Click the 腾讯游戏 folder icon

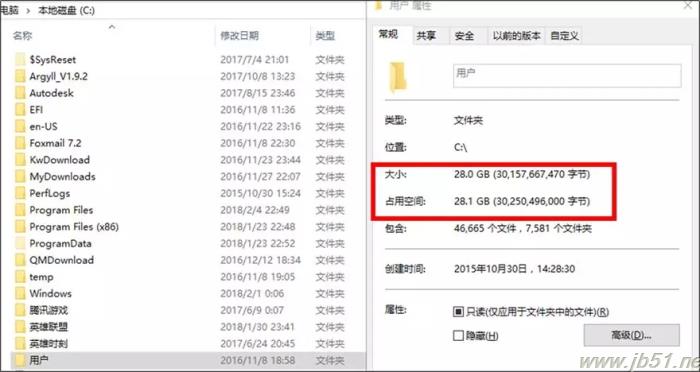(x=20, y=310)
